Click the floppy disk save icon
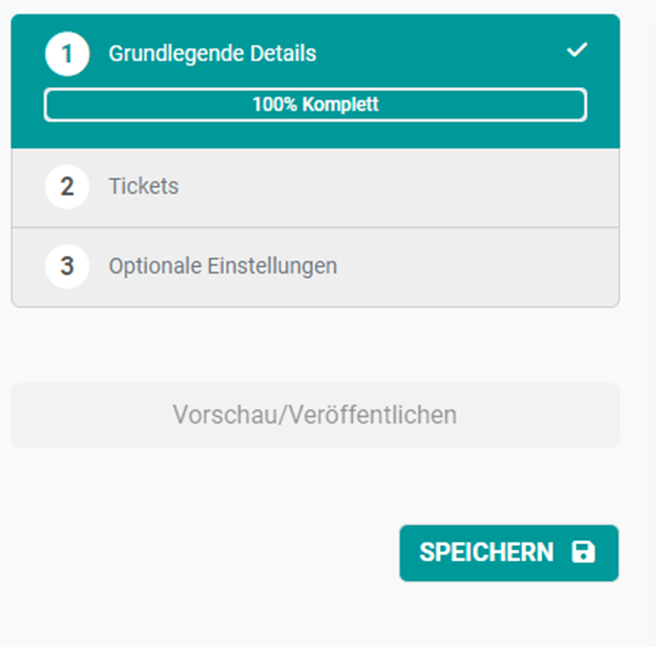656x647 pixels. (583, 552)
